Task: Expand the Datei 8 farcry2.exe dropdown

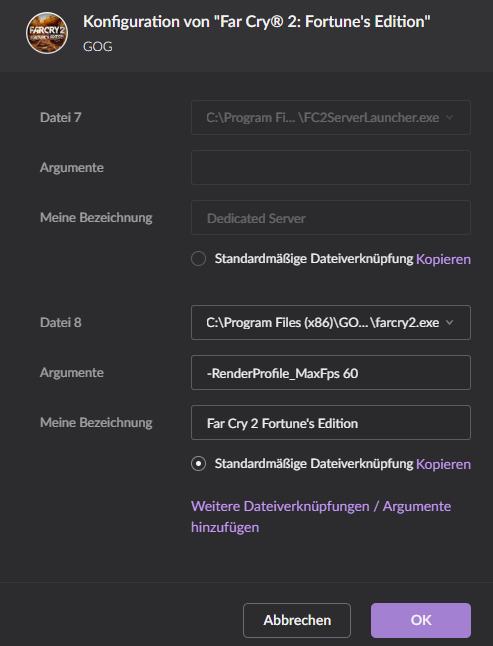Action: (331, 323)
